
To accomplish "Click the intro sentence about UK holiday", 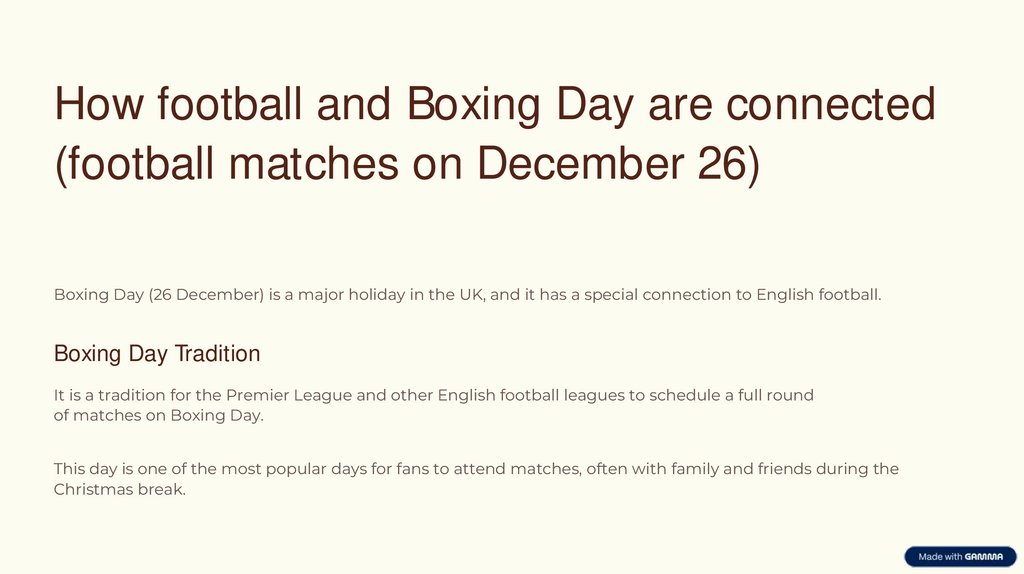I will point(467,294).
